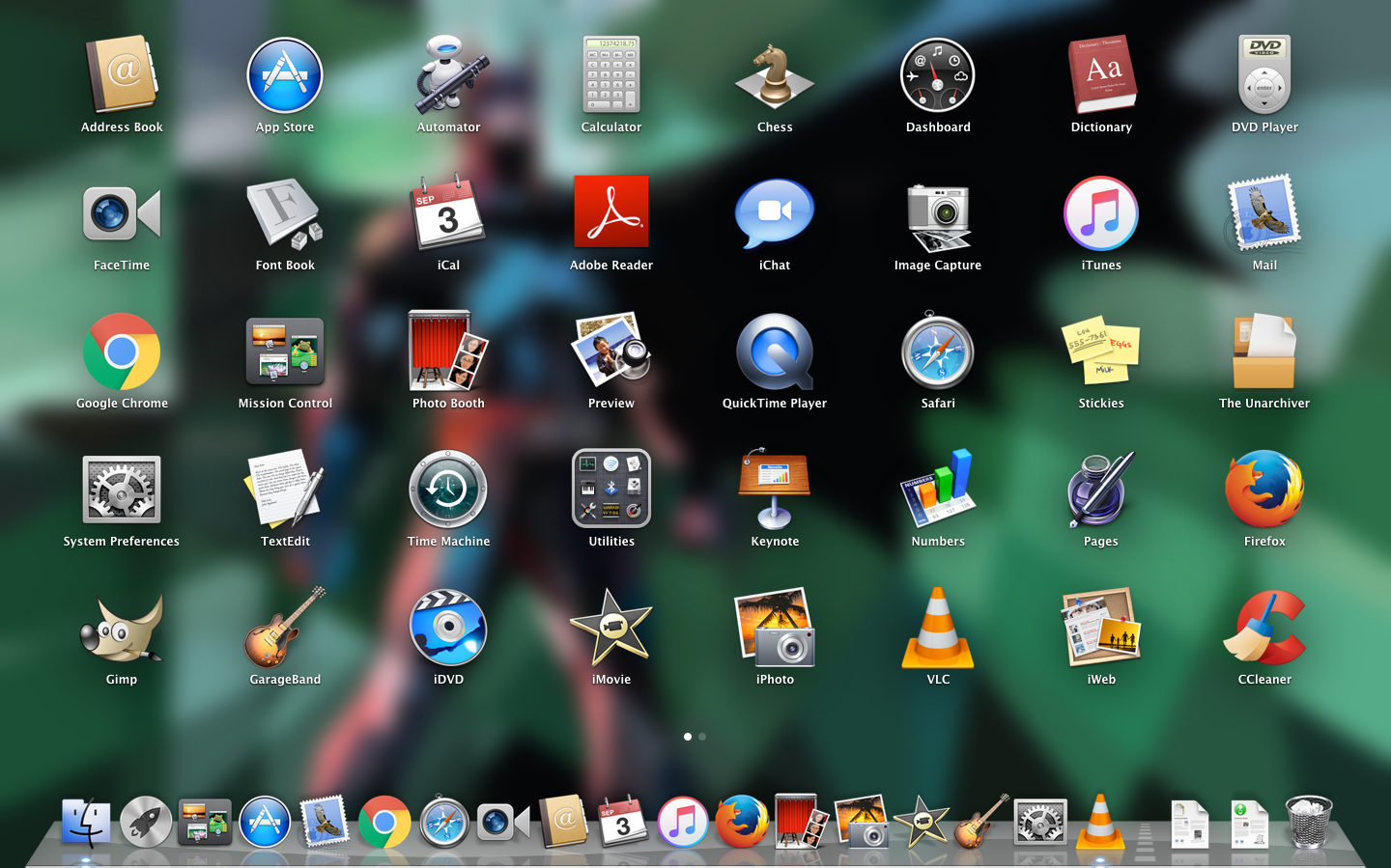Click the Launchpad rocket in the Dock
1391x868 pixels.
[146, 823]
